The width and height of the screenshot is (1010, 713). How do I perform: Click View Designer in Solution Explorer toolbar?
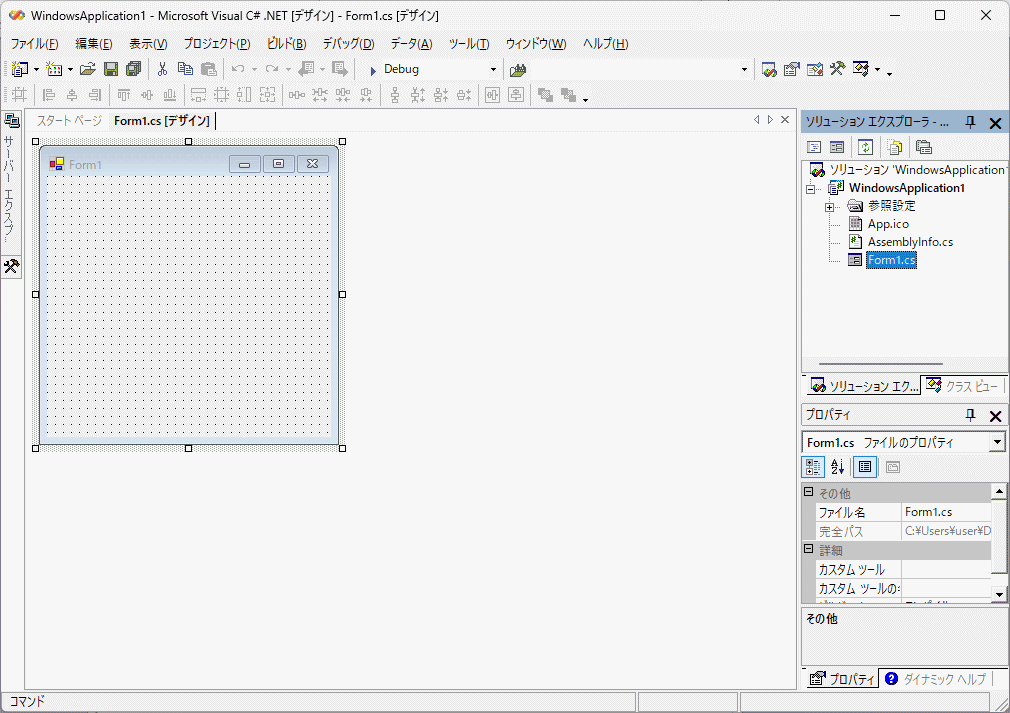coord(837,147)
